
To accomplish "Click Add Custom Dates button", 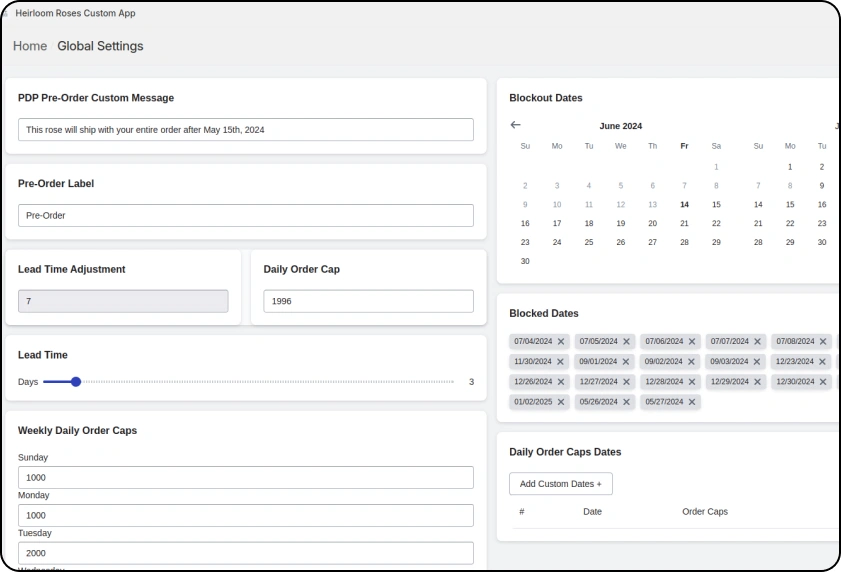I will (560, 484).
